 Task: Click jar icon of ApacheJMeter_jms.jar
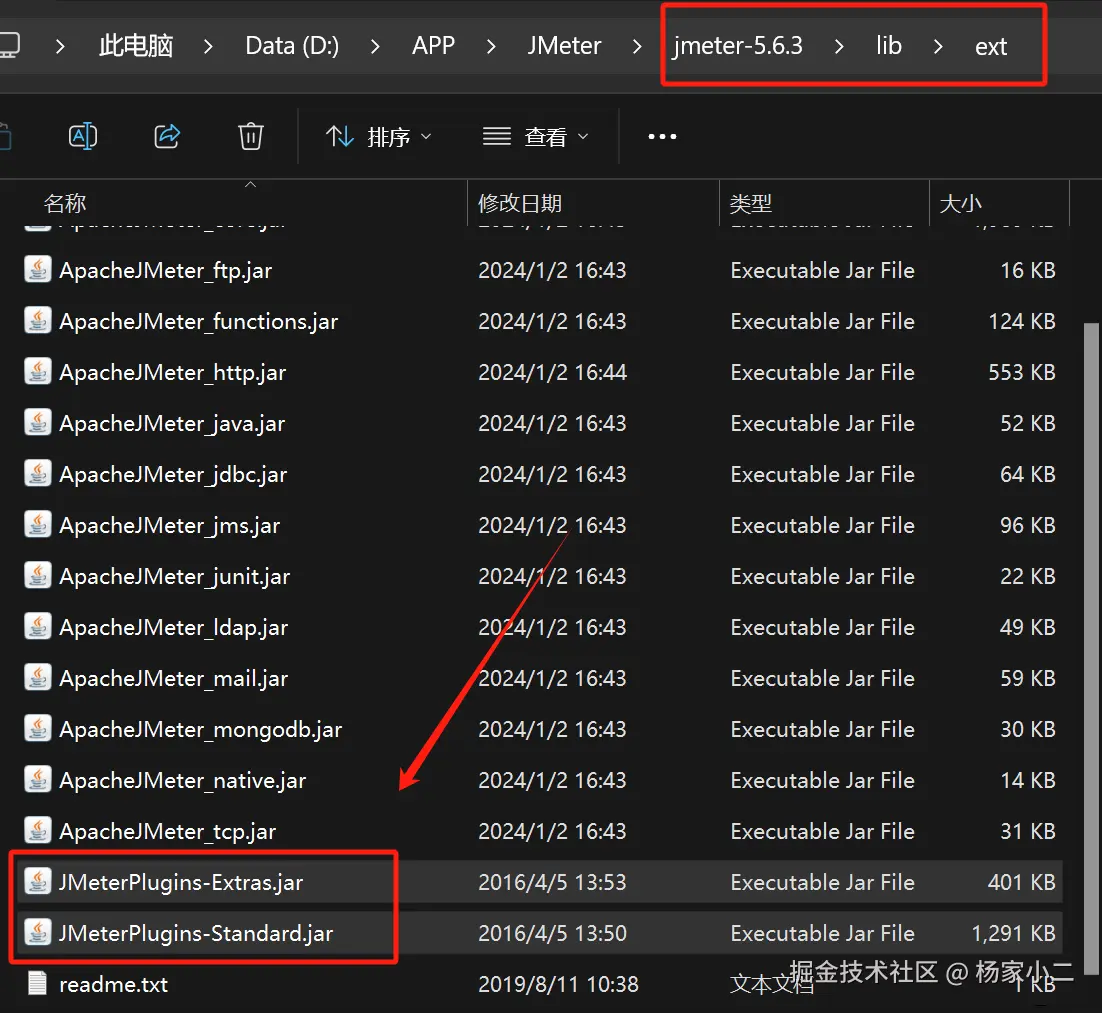(x=38, y=524)
